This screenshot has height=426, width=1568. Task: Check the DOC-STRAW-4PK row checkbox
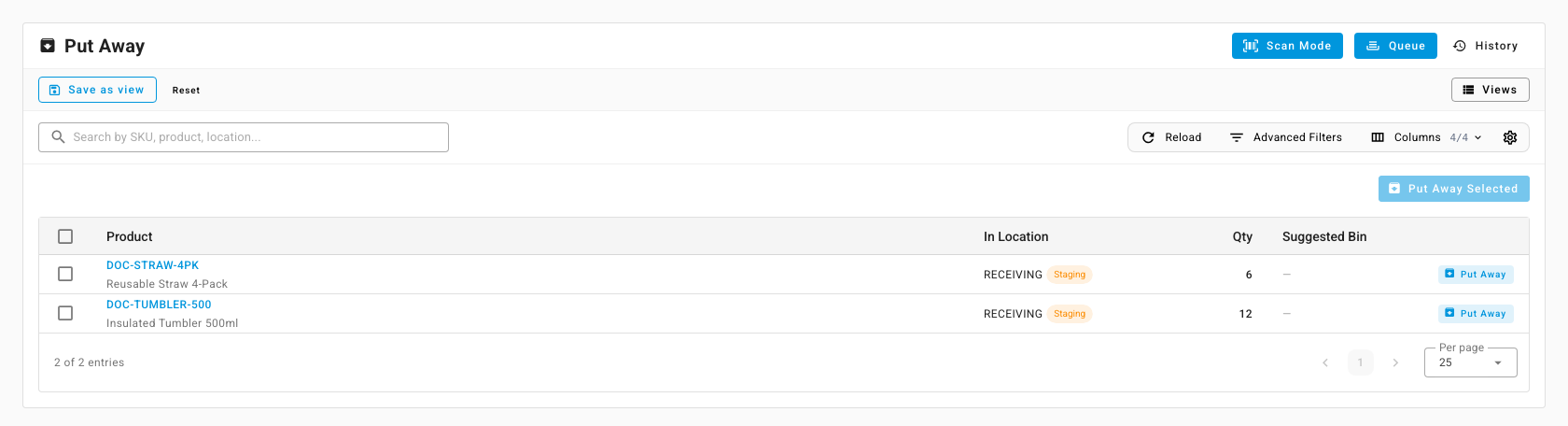(x=65, y=274)
